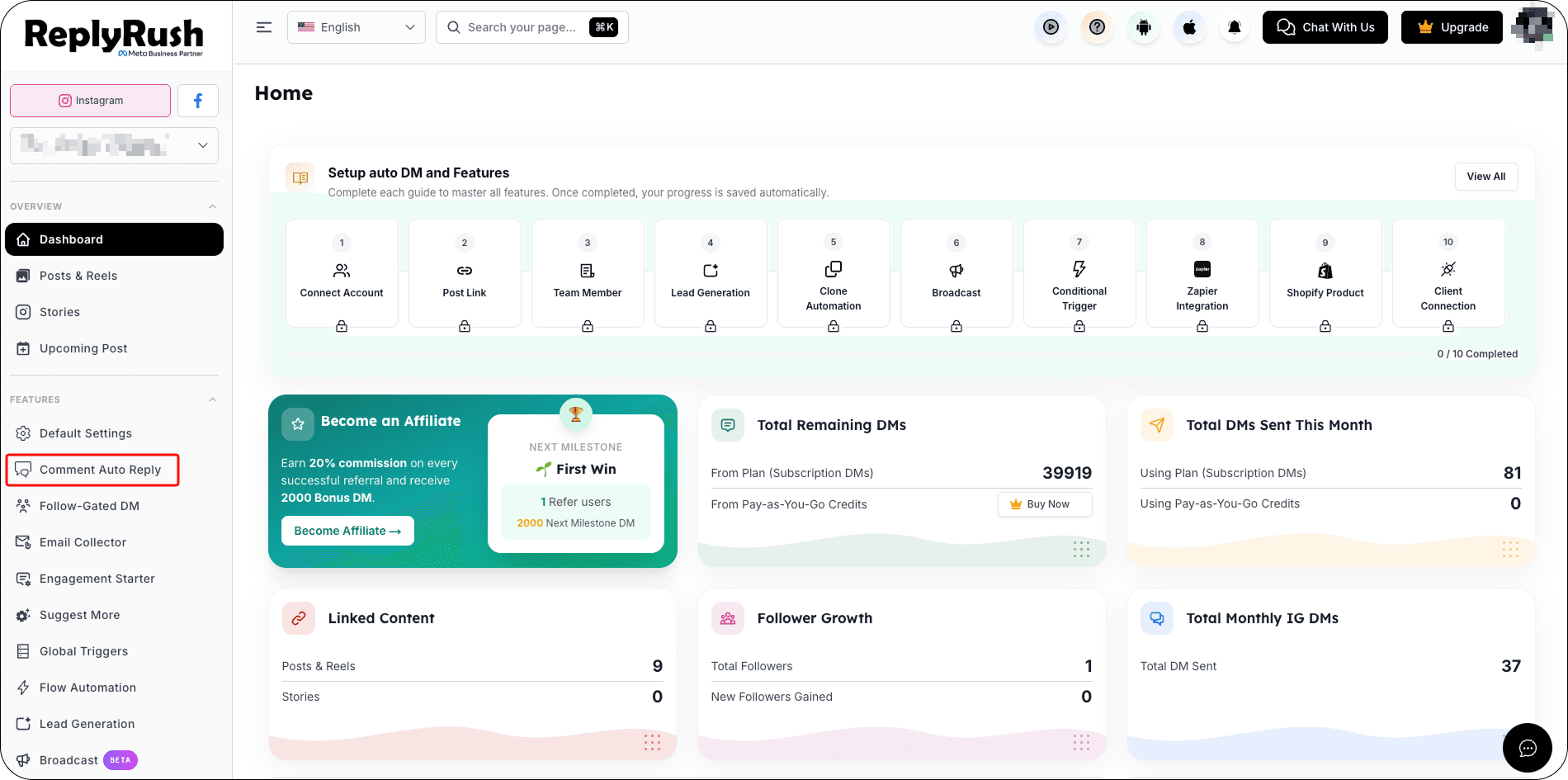Open the Clone Automation guide card
The image size is (1568, 780).
point(834,273)
